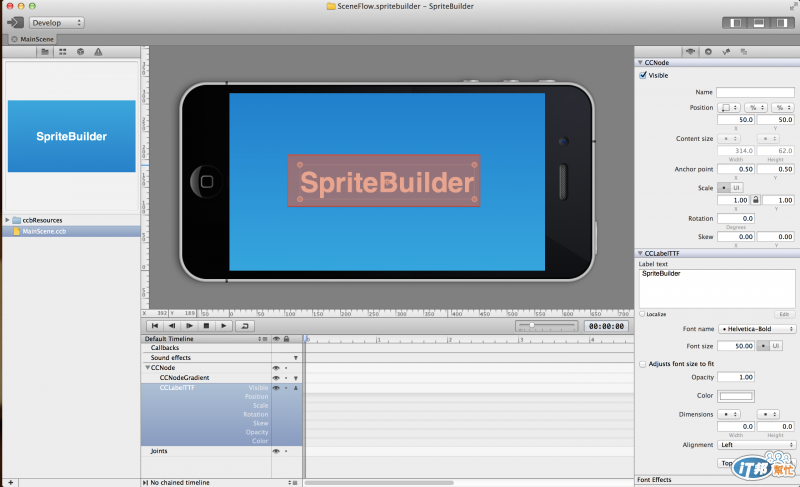The width and height of the screenshot is (800, 487).
Task: Toggle timeline loop playback button
Action: click(245, 326)
